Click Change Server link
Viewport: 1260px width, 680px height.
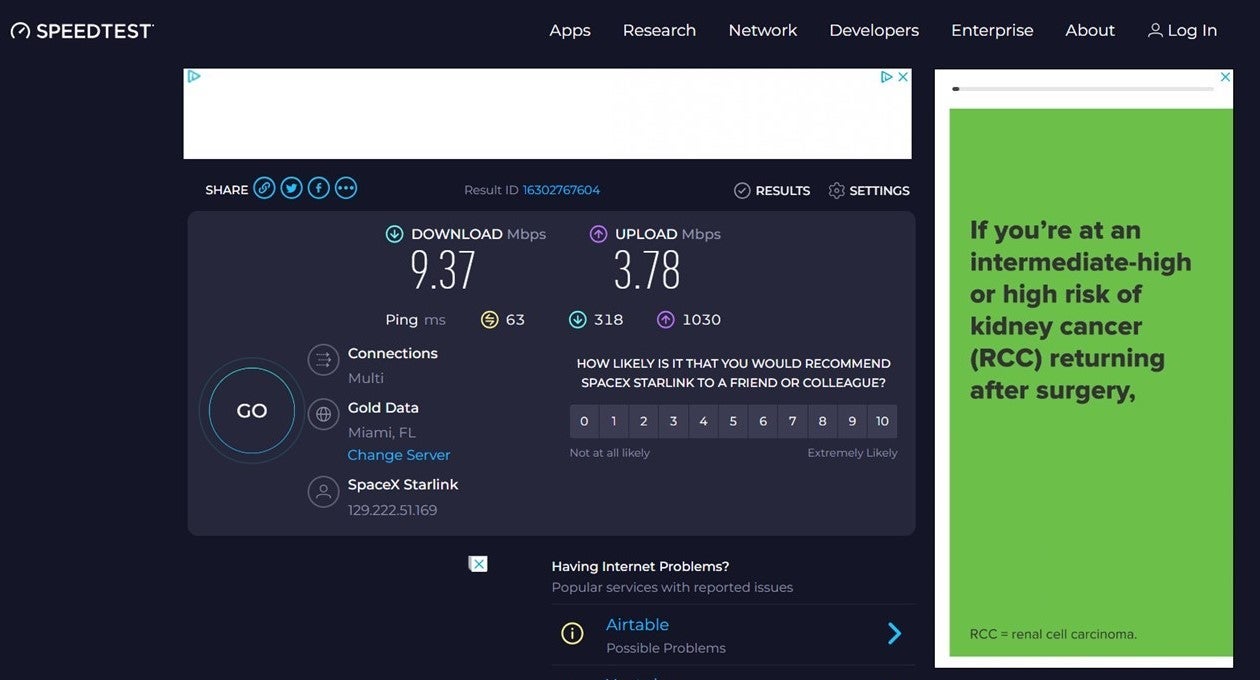click(x=399, y=455)
